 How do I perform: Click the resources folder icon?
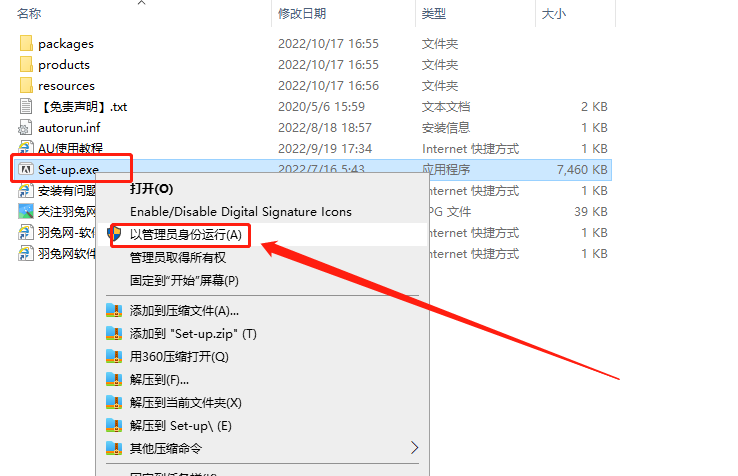[26, 86]
